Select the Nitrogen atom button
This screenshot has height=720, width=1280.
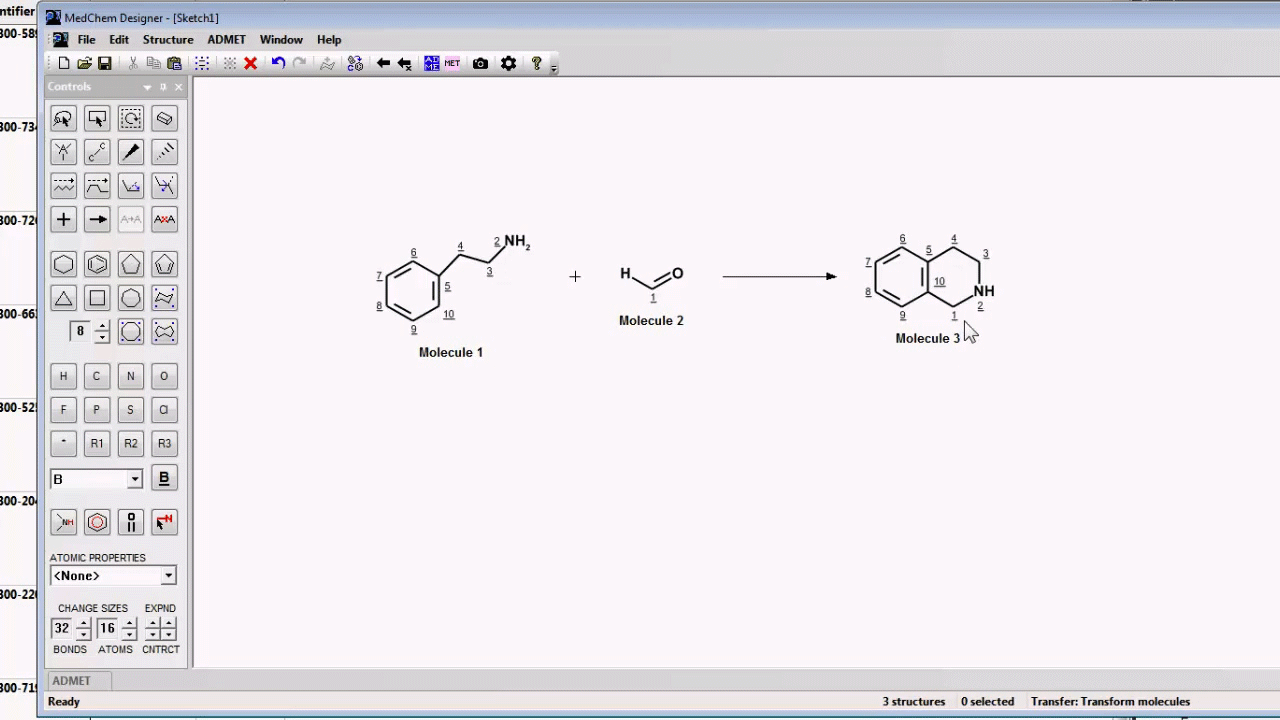click(x=130, y=376)
